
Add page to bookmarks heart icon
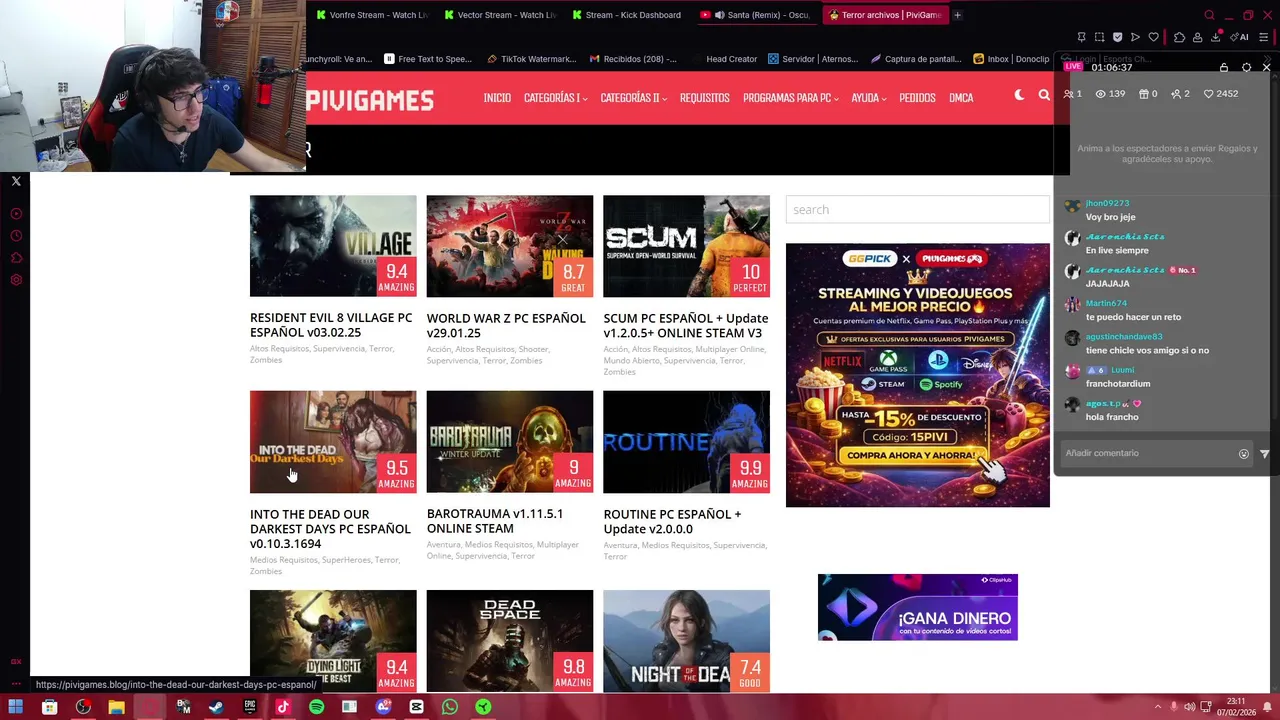point(1153,37)
